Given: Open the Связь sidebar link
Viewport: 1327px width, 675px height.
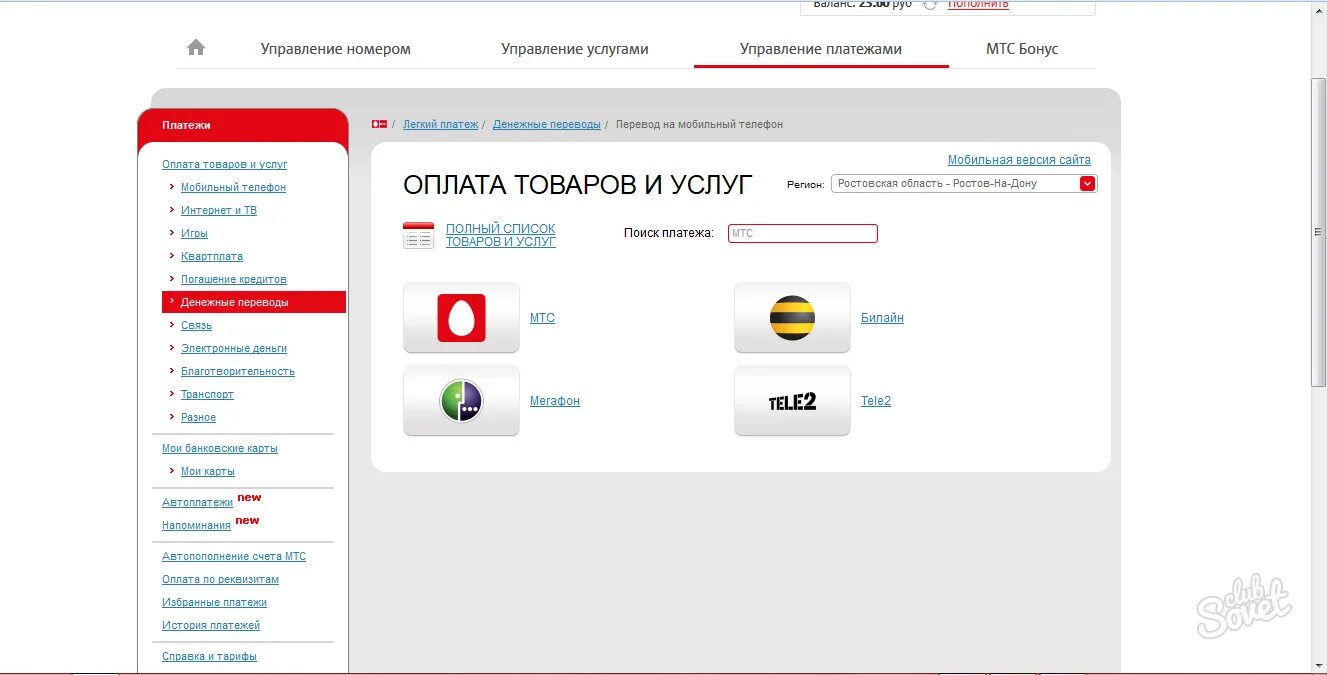Looking at the screenshot, I should tap(196, 325).
